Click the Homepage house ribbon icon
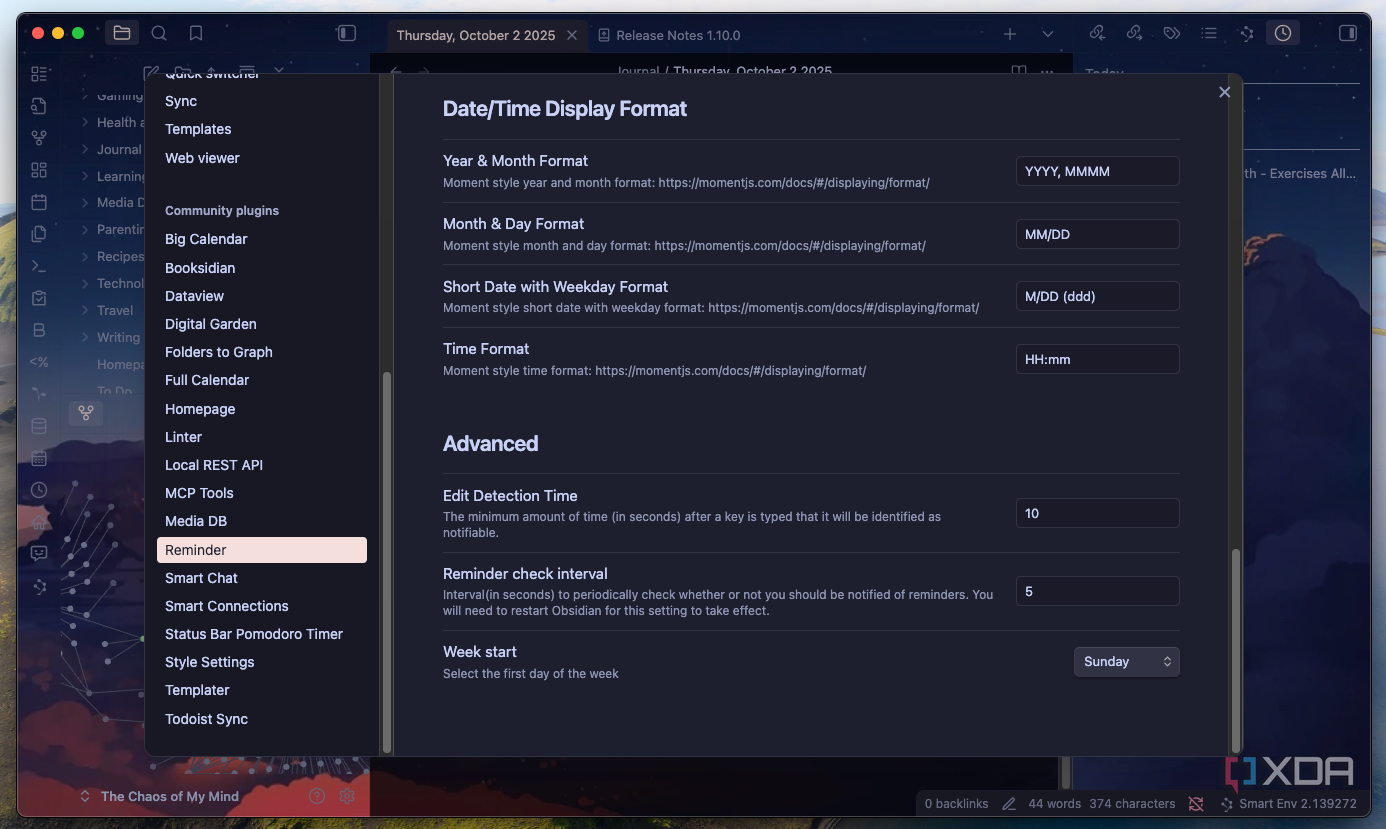The width and height of the screenshot is (1386, 829). [x=39, y=522]
